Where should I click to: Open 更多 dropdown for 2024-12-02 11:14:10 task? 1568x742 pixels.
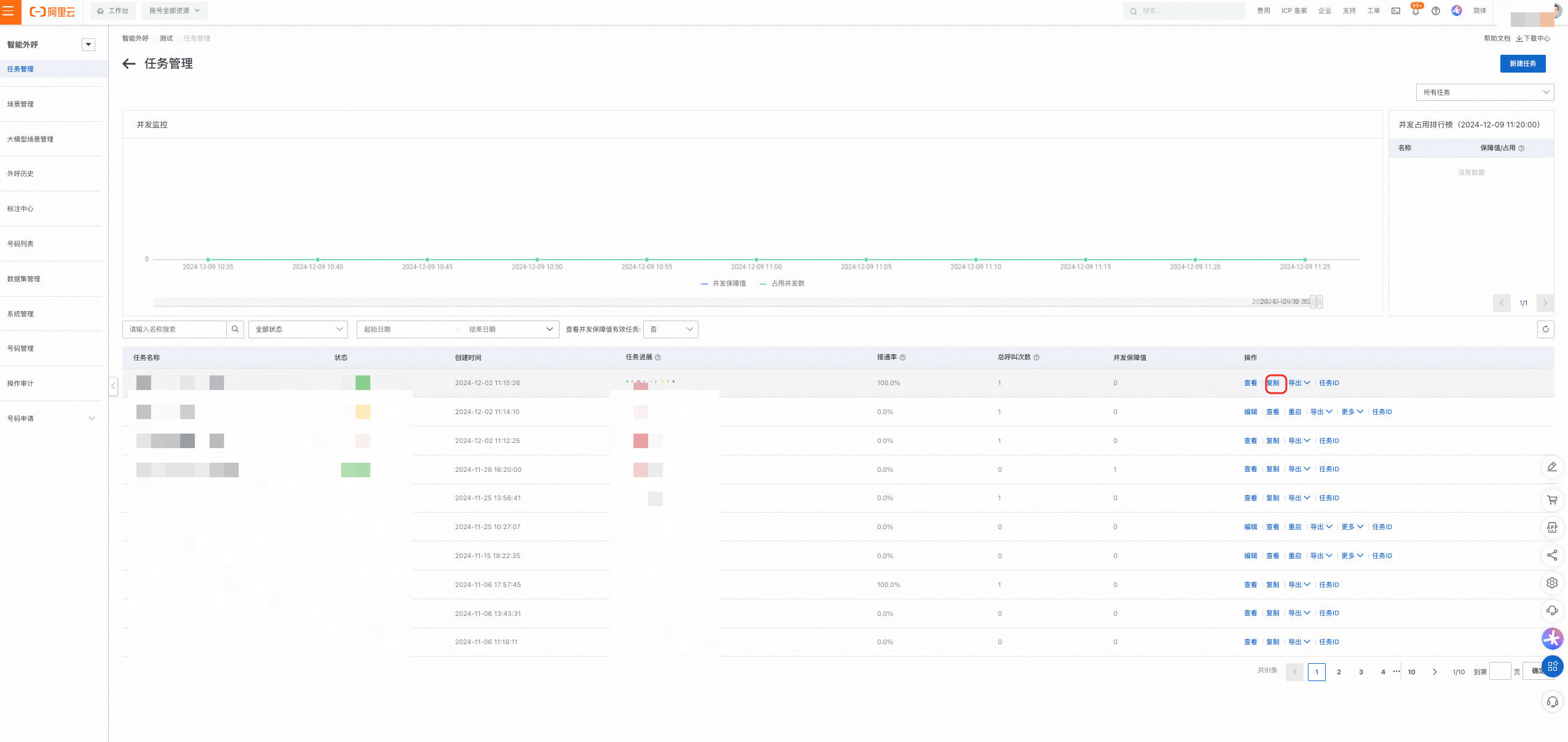point(1352,412)
